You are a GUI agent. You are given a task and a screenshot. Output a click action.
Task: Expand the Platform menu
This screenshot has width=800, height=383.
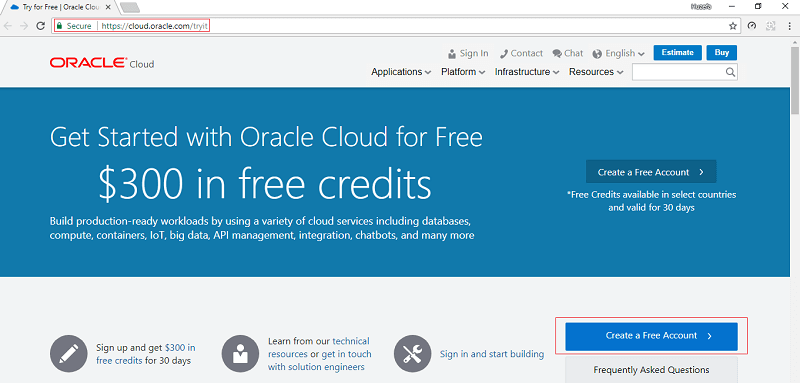coord(463,72)
